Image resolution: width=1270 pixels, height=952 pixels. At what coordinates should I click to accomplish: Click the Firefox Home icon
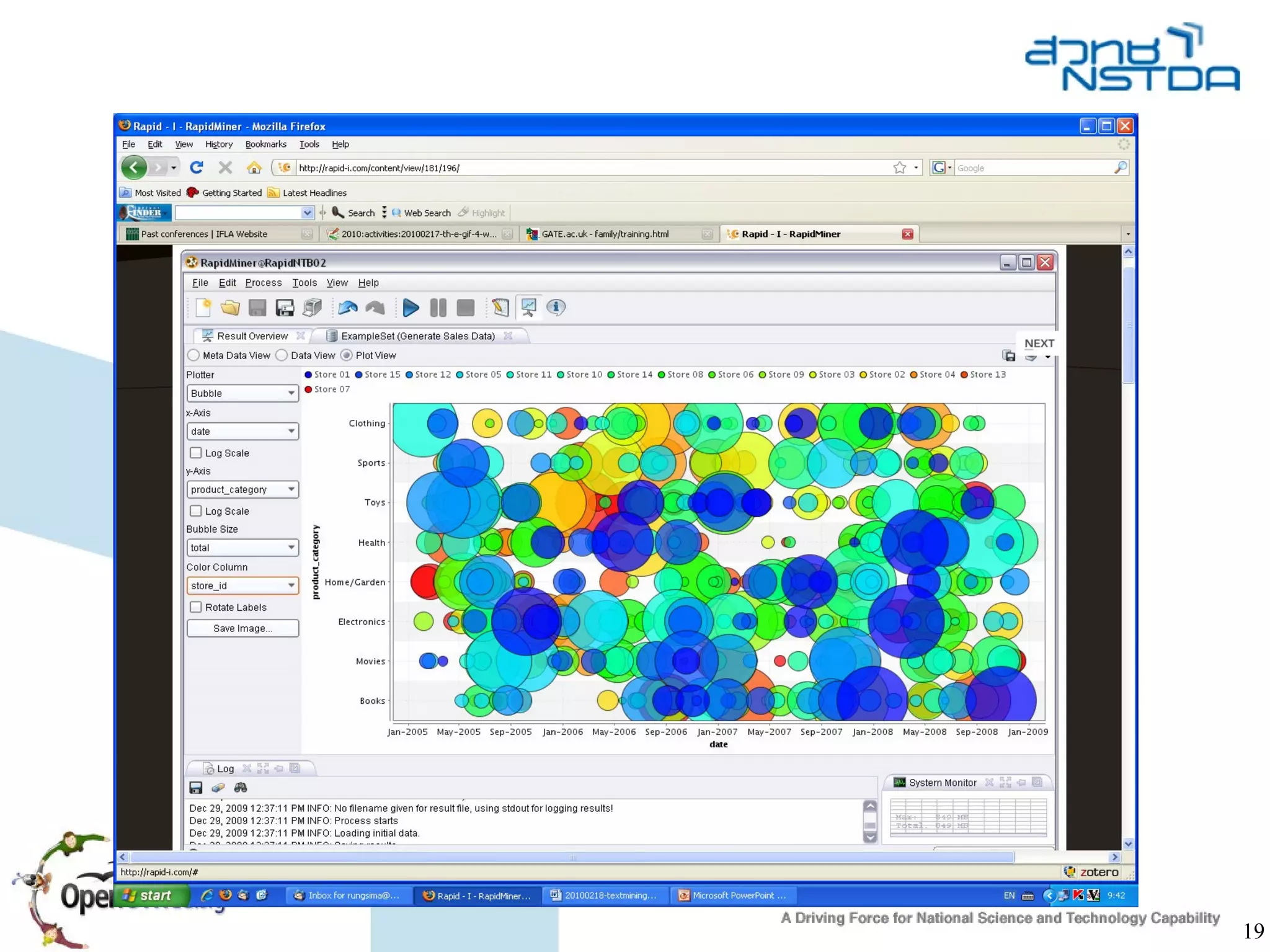254,167
